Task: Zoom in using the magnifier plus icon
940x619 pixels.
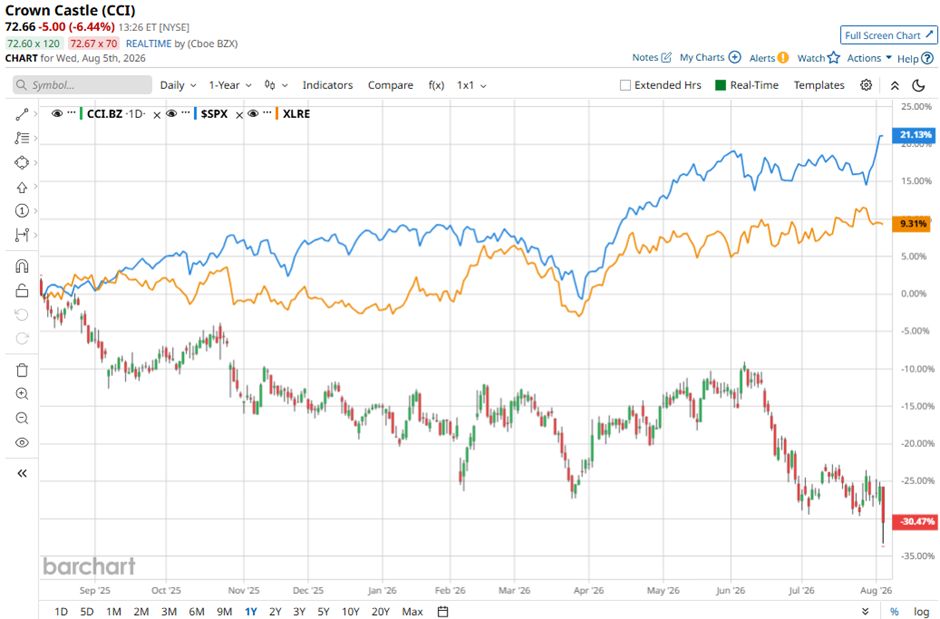Action: click(22, 394)
